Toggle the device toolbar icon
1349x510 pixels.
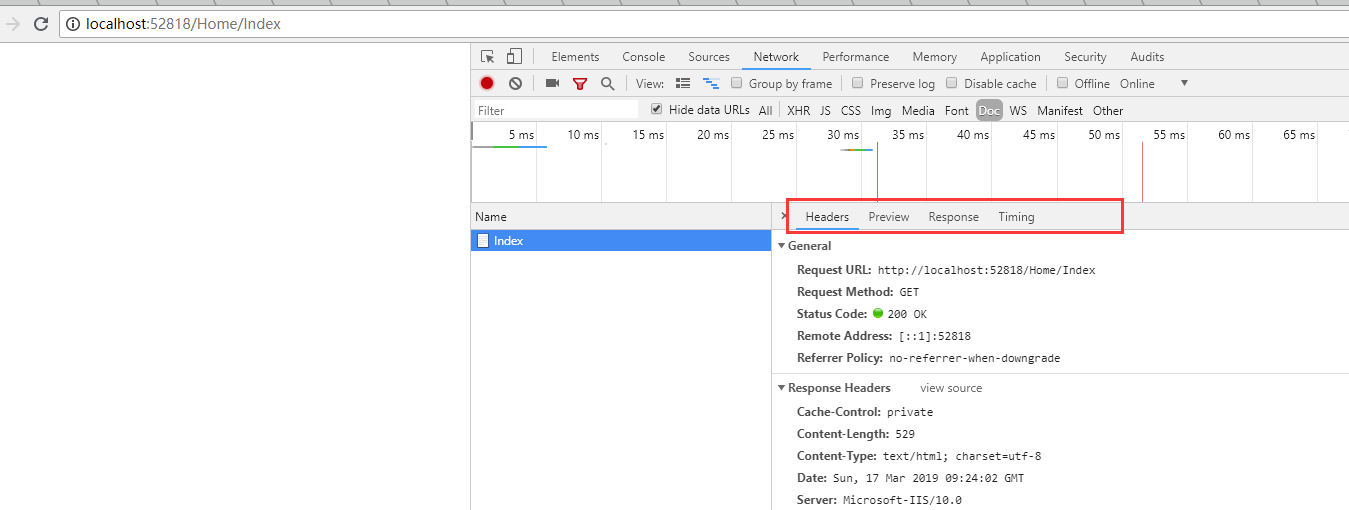(x=514, y=57)
